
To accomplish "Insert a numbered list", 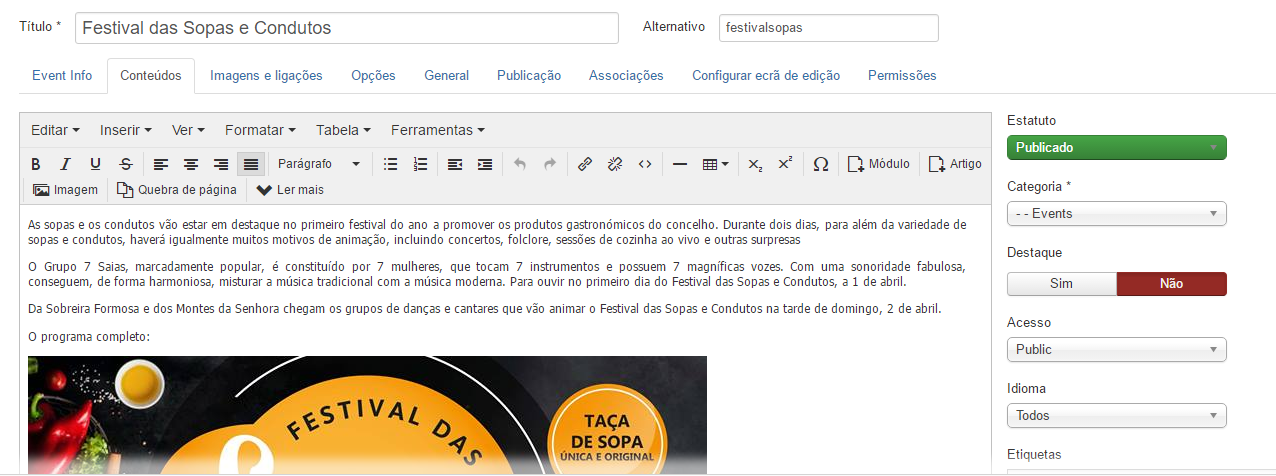I will point(421,164).
